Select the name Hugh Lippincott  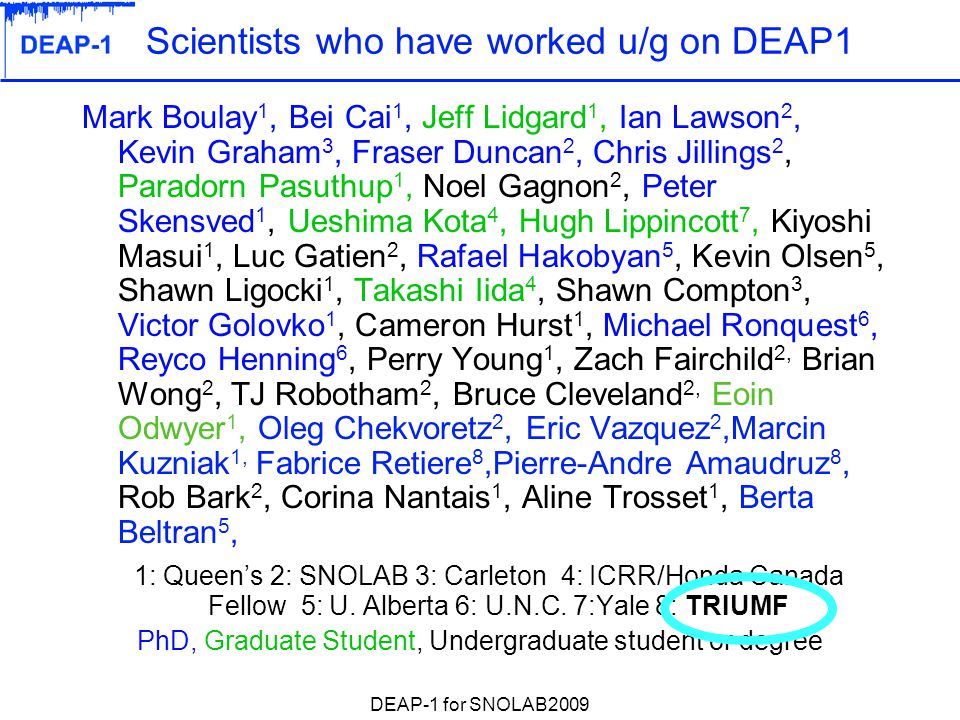[x=629, y=222]
